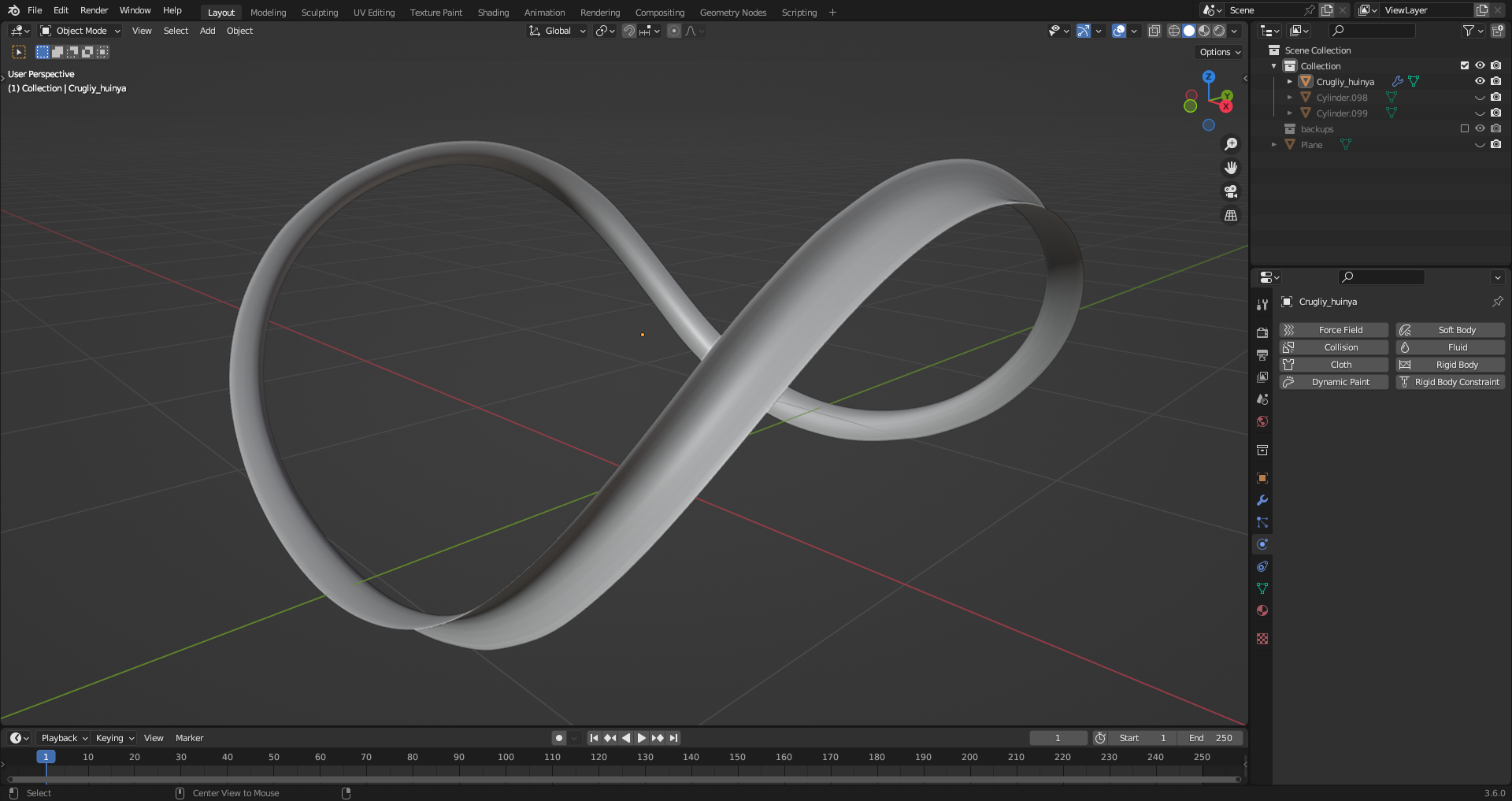1512x801 pixels.
Task: Open the Global transform orientation dropdown
Action: coord(558,31)
